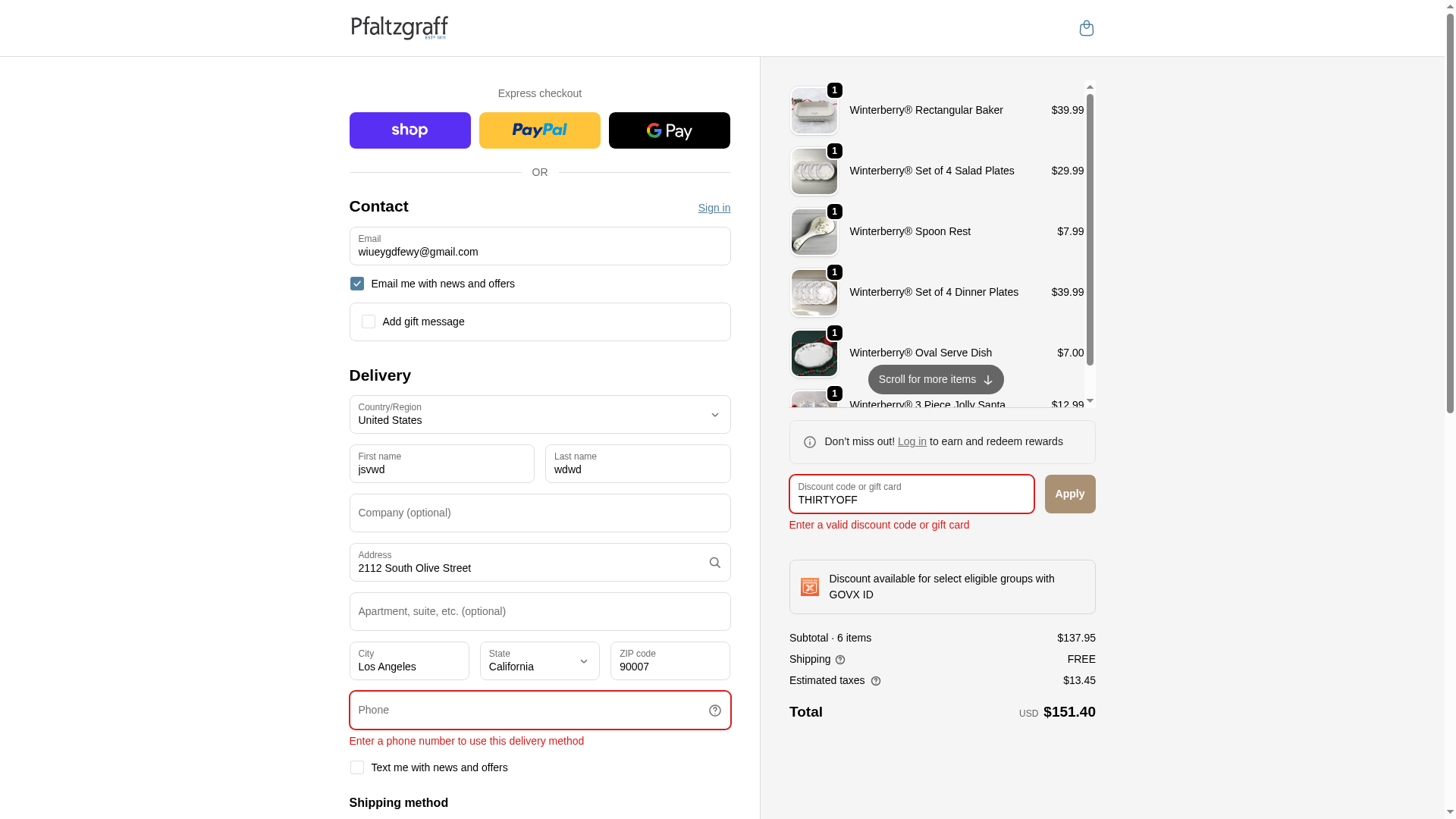Open the shopping bag cart icon
The image size is (1456, 819).
[x=1086, y=28]
